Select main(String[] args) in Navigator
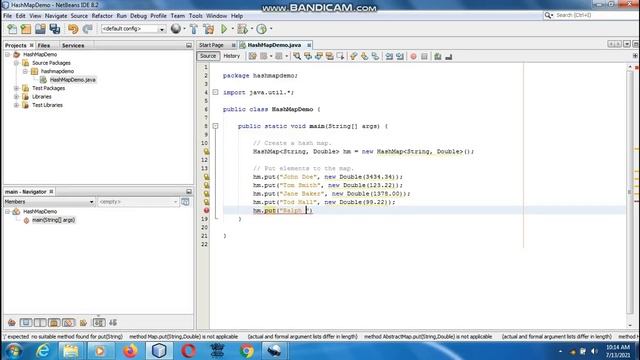The height and width of the screenshot is (360, 640). point(53,220)
